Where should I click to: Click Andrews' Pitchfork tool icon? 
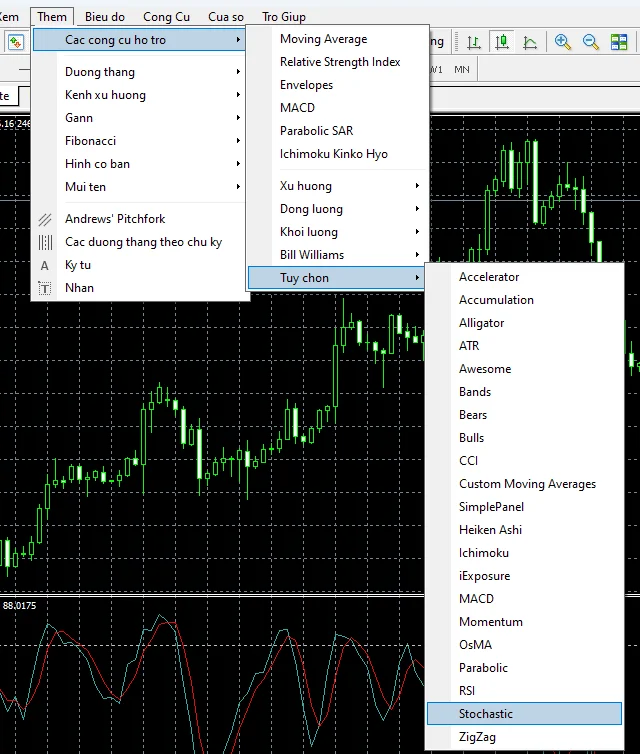pyautogui.click(x=45, y=220)
